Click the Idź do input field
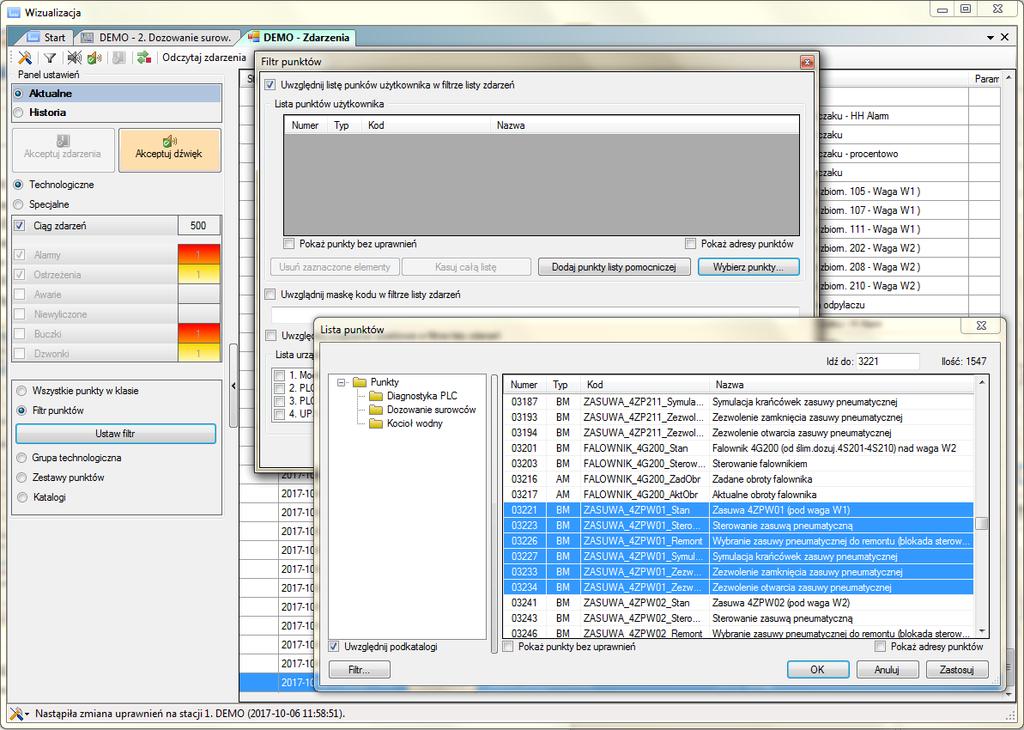This screenshot has height=730, width=1024. (x=888, y=361)
